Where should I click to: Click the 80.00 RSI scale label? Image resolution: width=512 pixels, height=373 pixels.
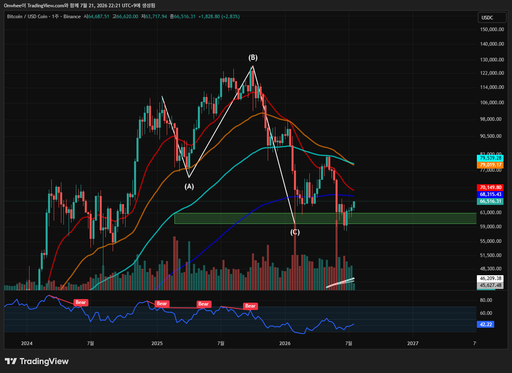click(486, 300)
